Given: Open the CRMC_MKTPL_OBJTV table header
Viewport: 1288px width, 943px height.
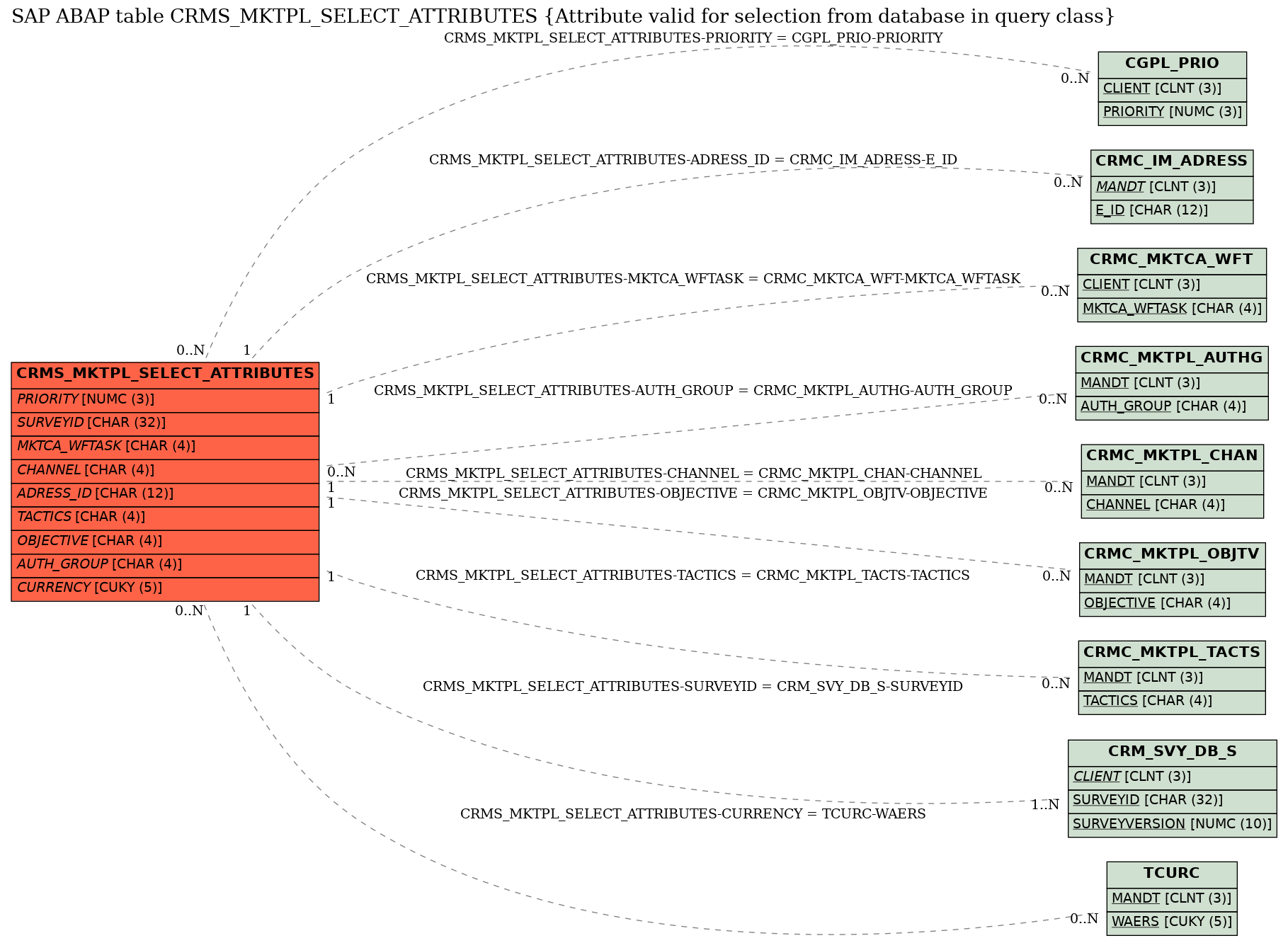Looking at the screenshot, I should [x=1172, y=555].
